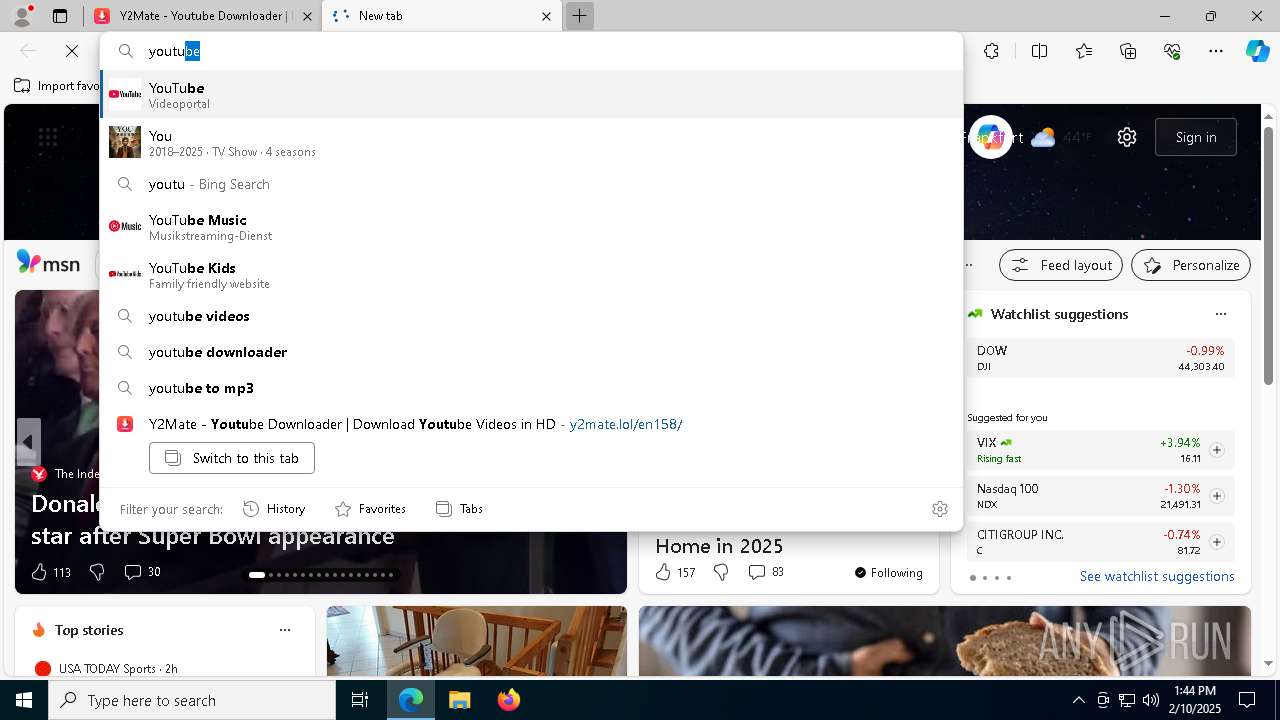Select YouTube Videoportal suggestion
The height and width of the screenshot is (720, 1280).
(532, 95)
